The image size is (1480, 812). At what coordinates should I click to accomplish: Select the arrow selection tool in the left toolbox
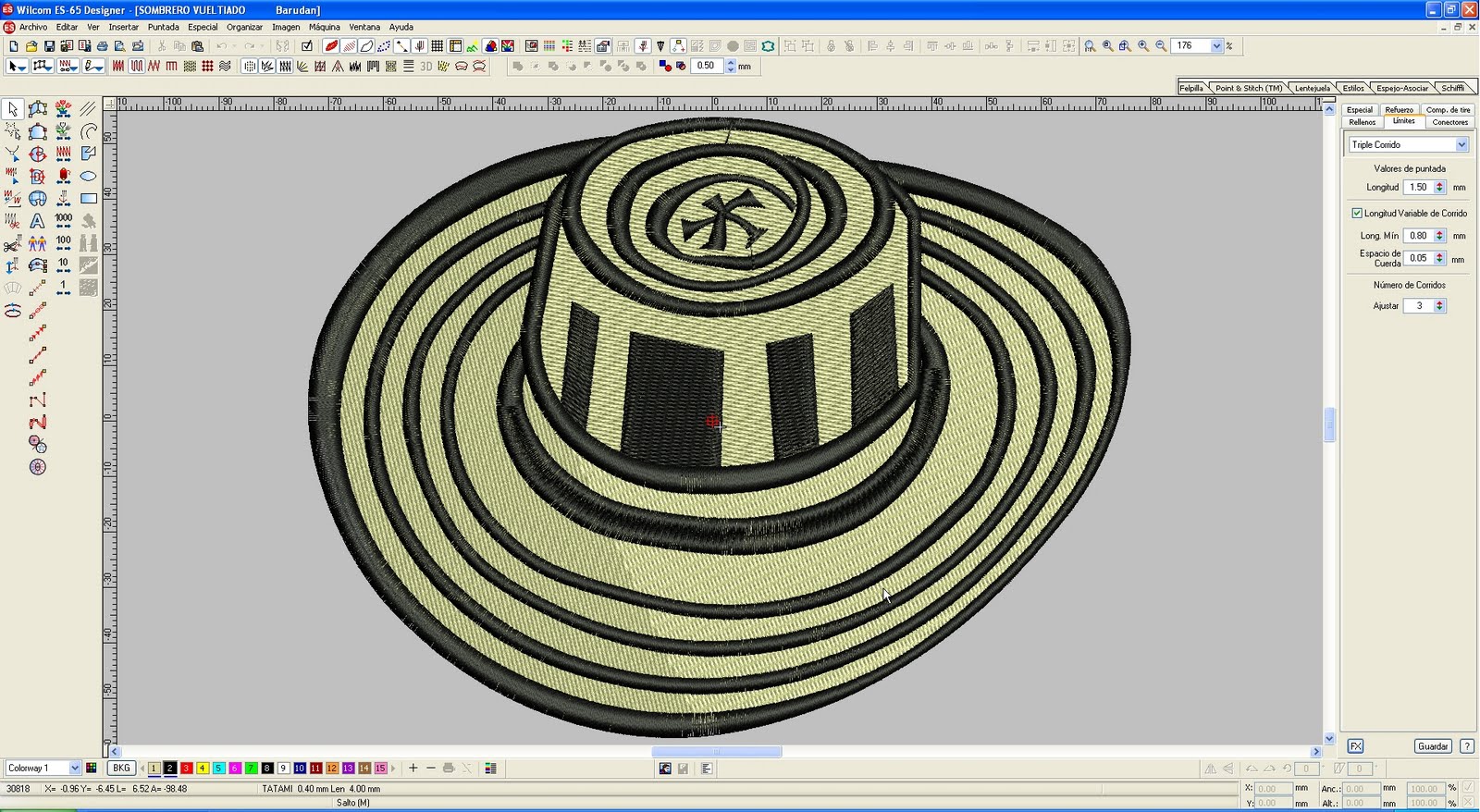13,109
